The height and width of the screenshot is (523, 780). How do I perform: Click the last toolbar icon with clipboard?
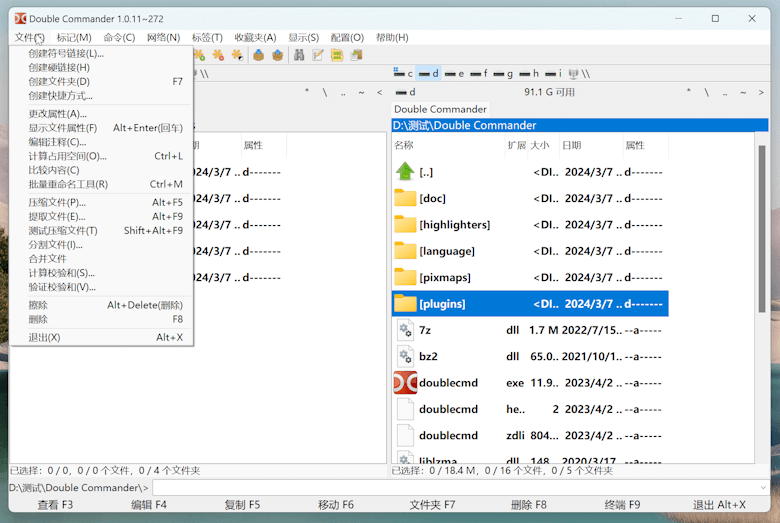tap(356, 55)
